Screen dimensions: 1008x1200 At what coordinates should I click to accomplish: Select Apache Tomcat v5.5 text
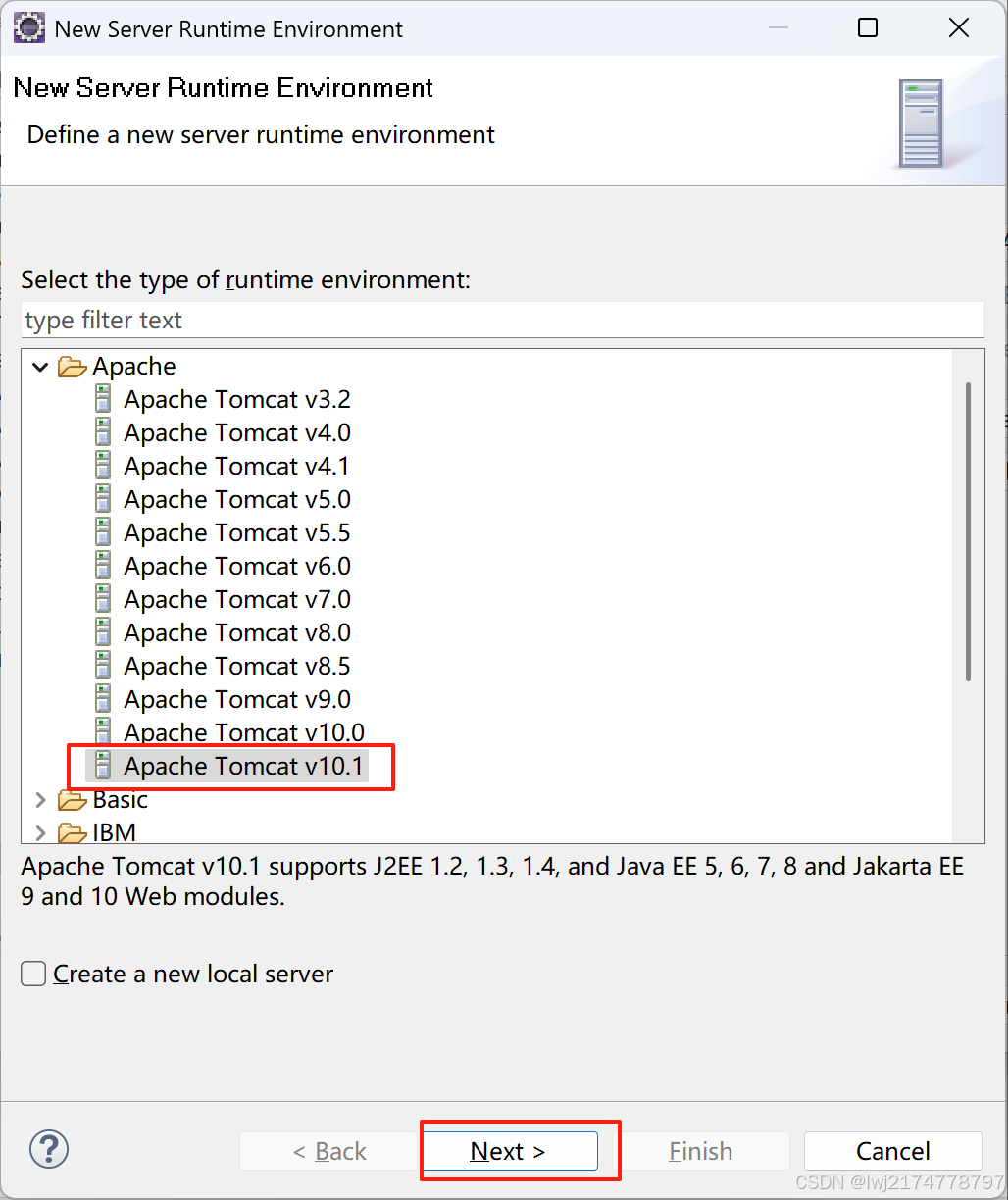pyautogui.click(x=237, y=532)
